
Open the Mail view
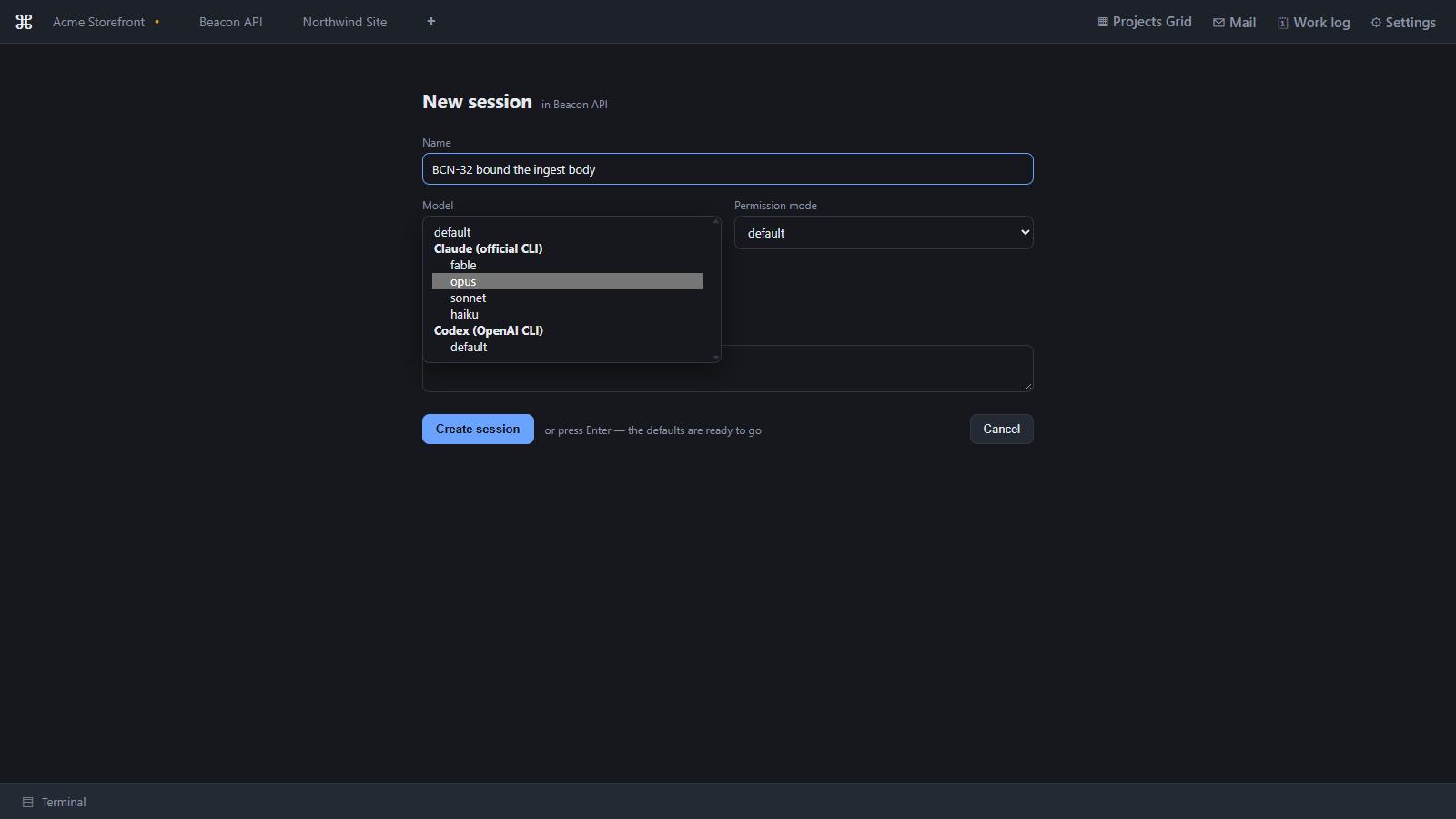pos(1234,22)
